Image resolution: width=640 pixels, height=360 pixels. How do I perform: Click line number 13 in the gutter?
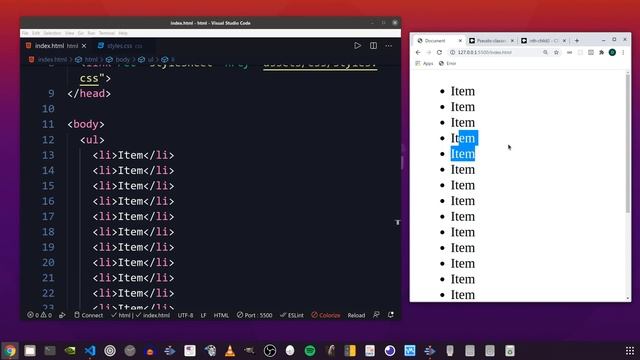[x=48, y=155]
